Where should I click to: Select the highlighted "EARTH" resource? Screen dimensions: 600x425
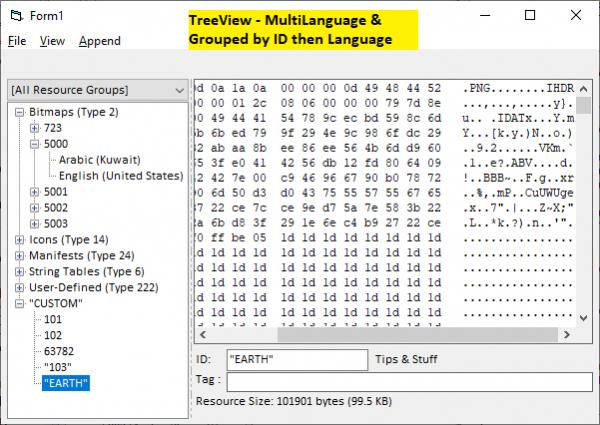(66, 383)
